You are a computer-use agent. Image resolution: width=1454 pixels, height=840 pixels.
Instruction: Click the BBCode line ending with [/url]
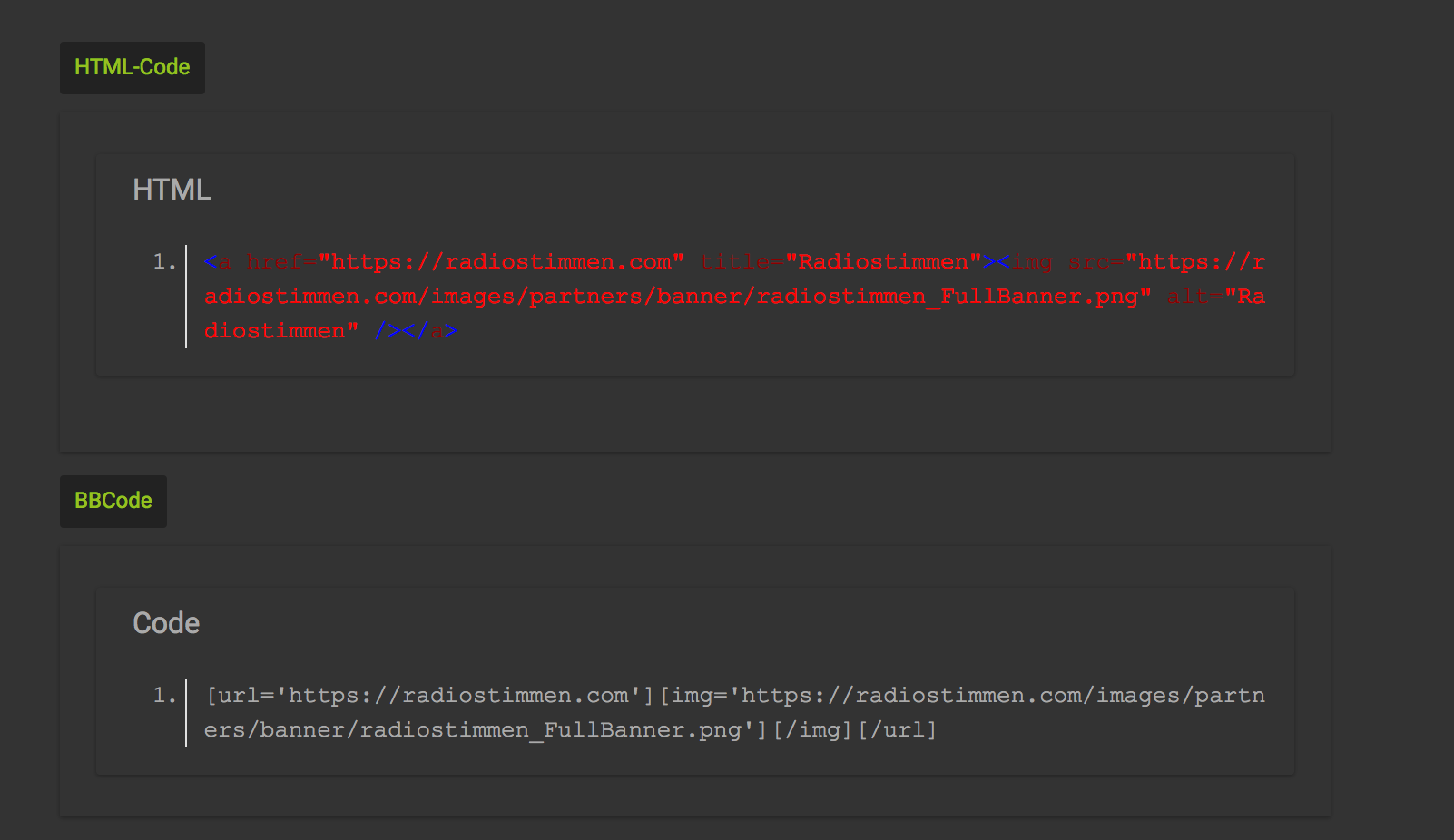(570, 730)
